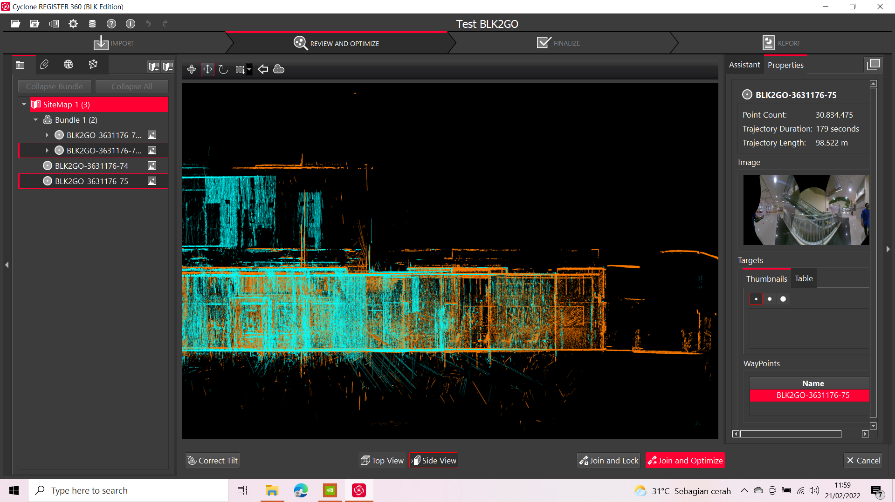Click image icon on first Bundle 1 scan row
The image size is (895, 502).
tap(152, 135)
